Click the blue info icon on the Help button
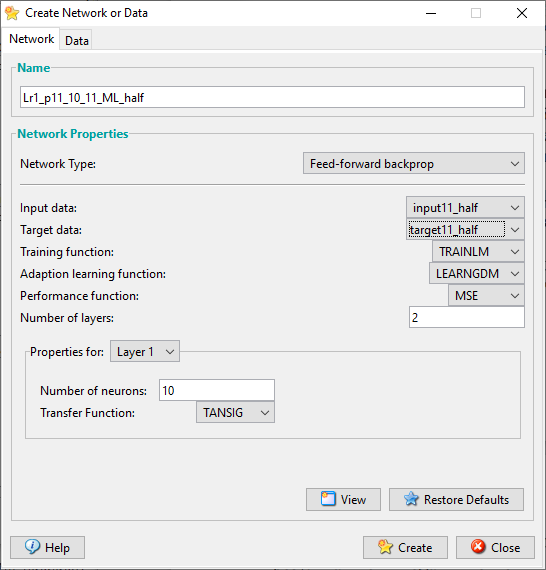This screenshot has height=570, width=546. (x=32, y=547)
